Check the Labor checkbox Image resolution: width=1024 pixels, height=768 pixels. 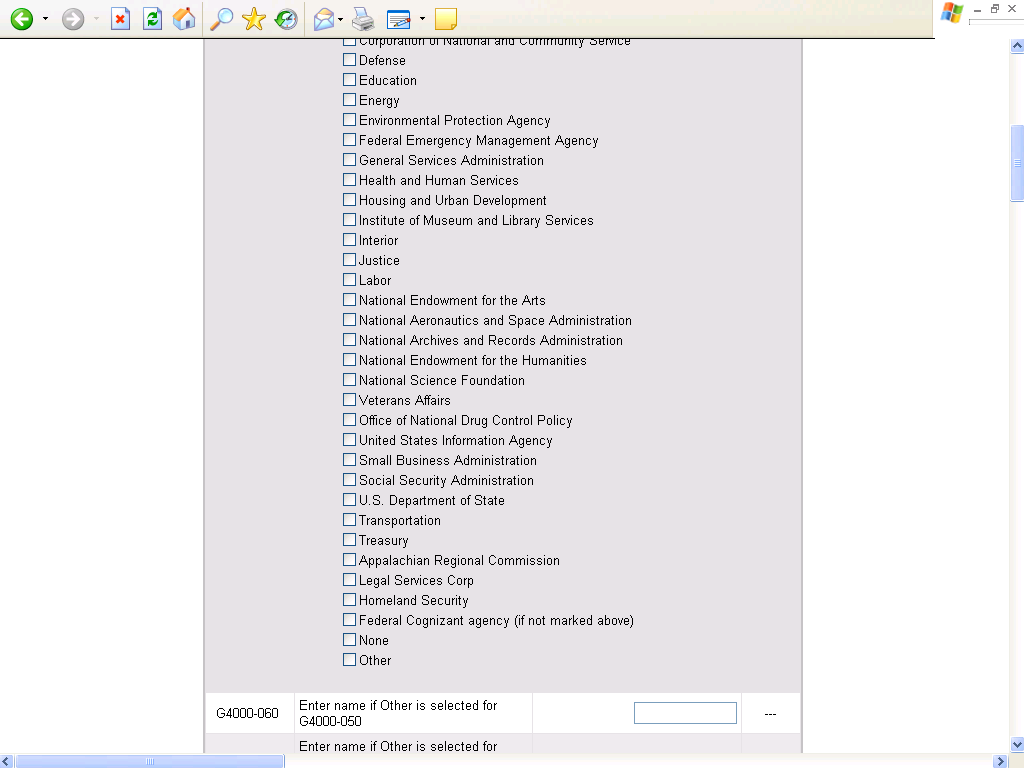349,280
